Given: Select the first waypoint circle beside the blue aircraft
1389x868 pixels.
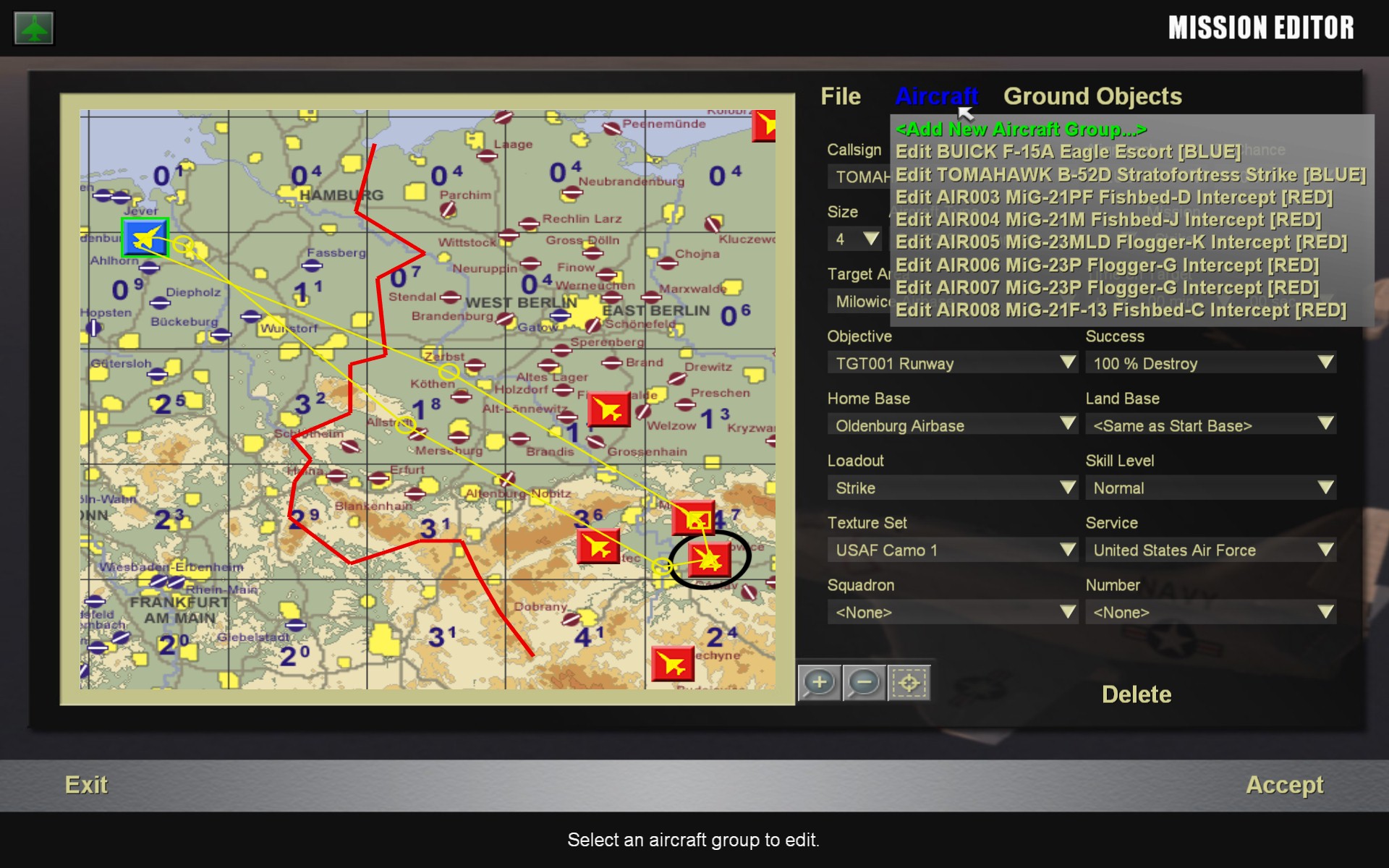Looking at the screenshot, I should 184,244.
